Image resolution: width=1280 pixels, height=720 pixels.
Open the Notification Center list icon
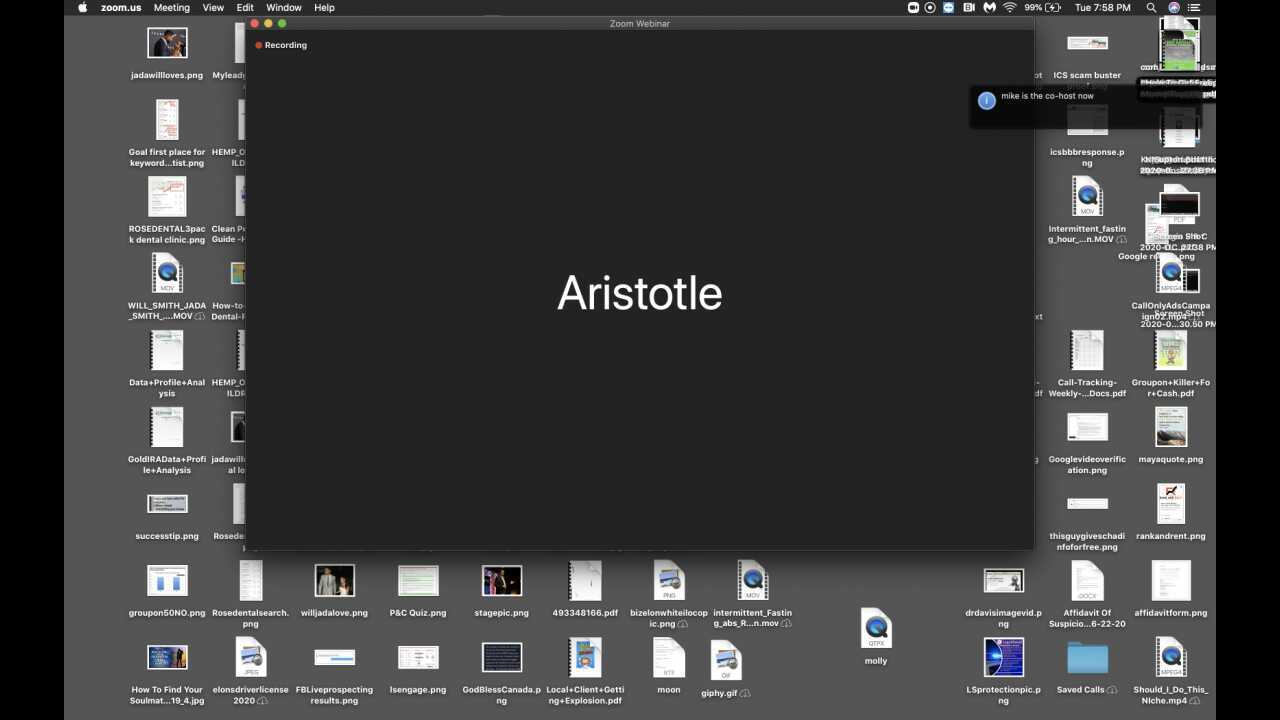coord(1194,7)
